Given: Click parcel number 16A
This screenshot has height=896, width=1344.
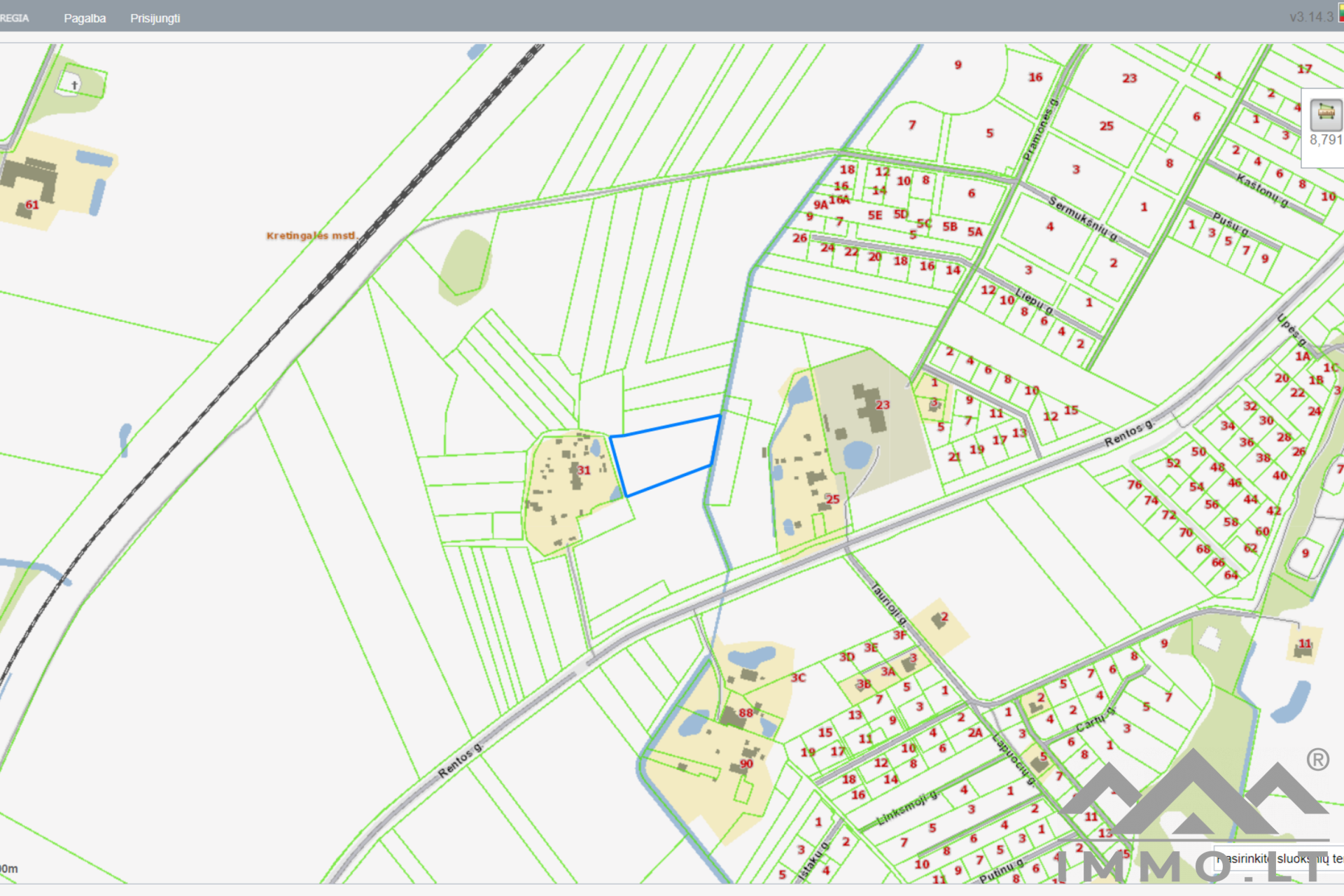Looking at the screenshot, I should [x=839, y=199].
